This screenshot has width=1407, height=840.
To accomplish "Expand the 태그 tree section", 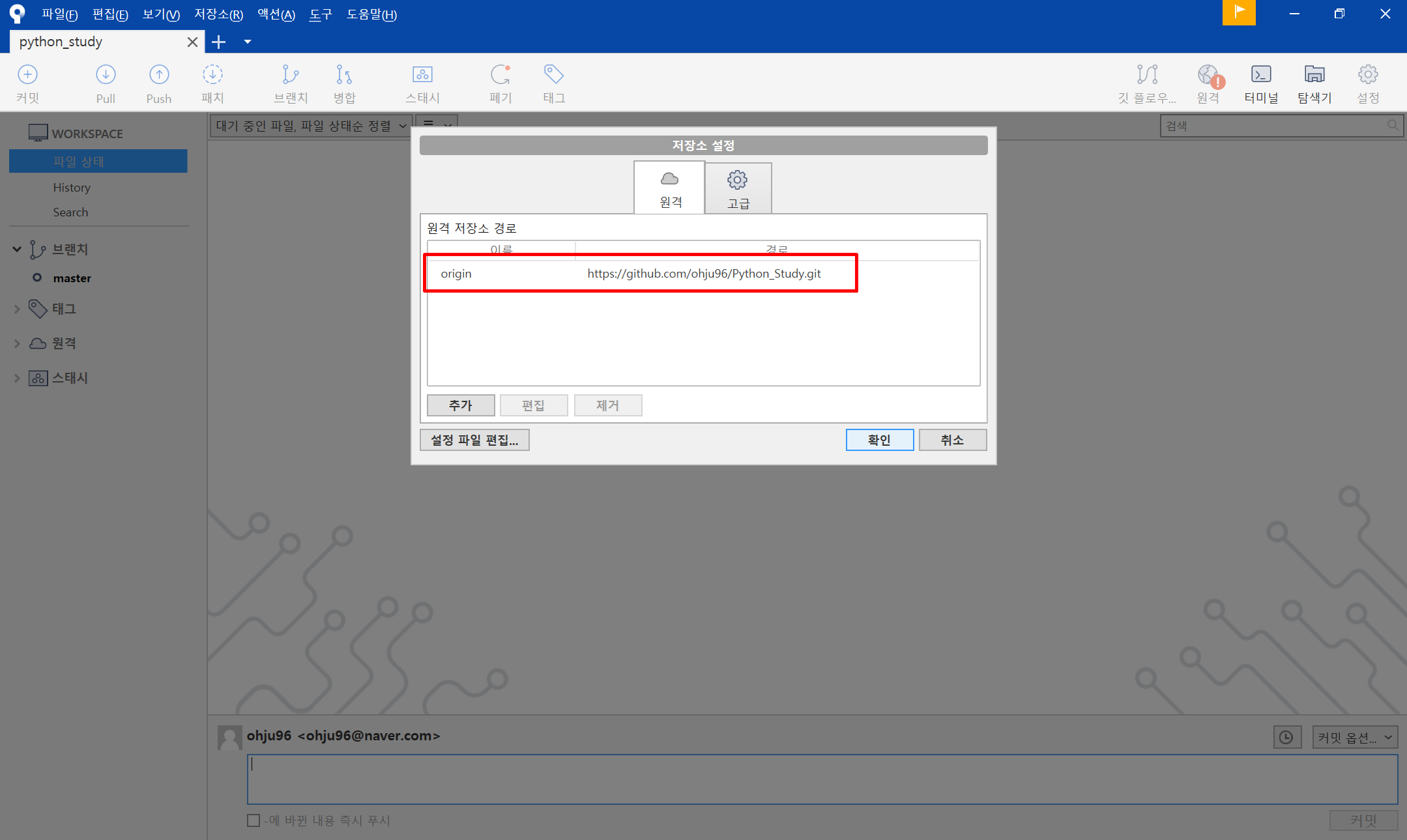I will (x=17, y=309).
